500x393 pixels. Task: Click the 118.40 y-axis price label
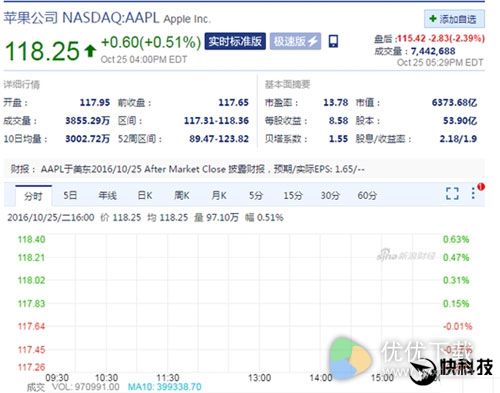(31, 239)
